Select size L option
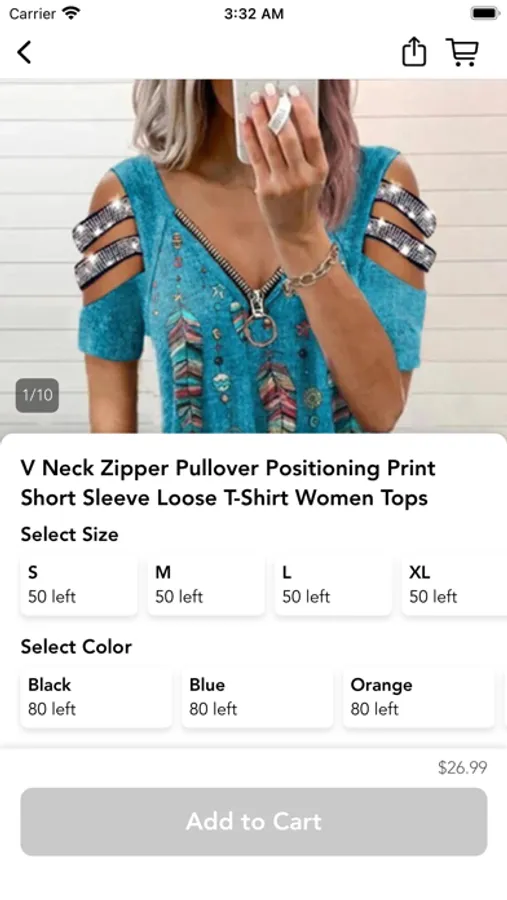This screenshot has width=507, height=900. [x=333, y=584]
